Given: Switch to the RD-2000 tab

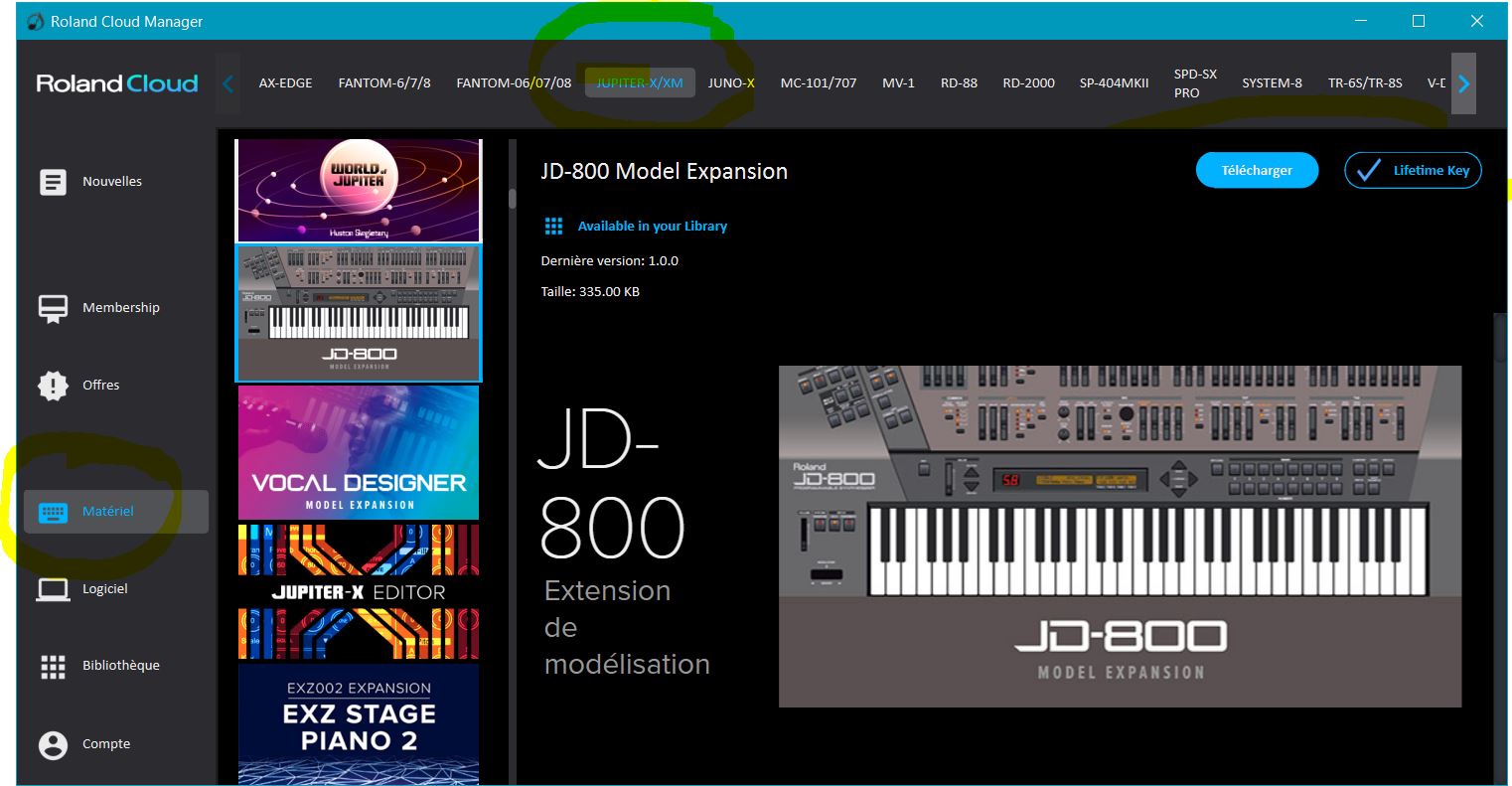Looking at the screenshot, I should (1028, 83).
